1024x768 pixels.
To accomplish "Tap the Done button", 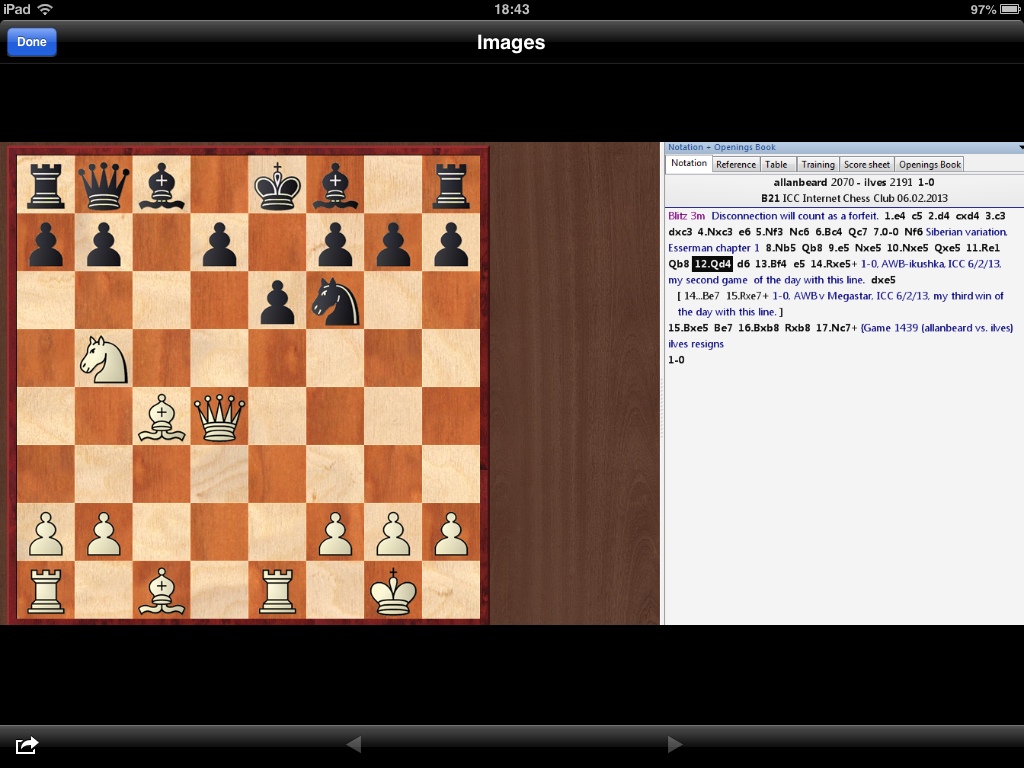I will pos(32,42).
